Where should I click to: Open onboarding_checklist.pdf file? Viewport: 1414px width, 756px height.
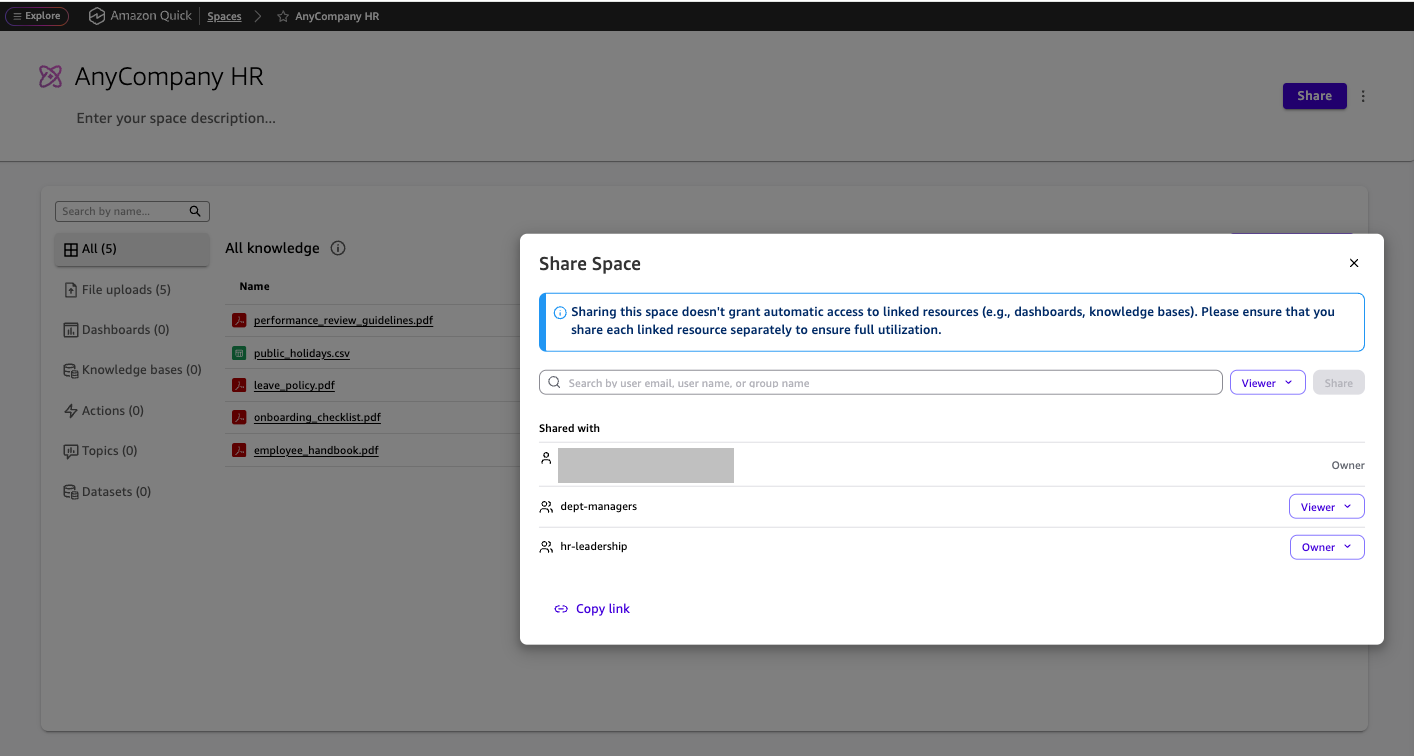pos(317,417)
